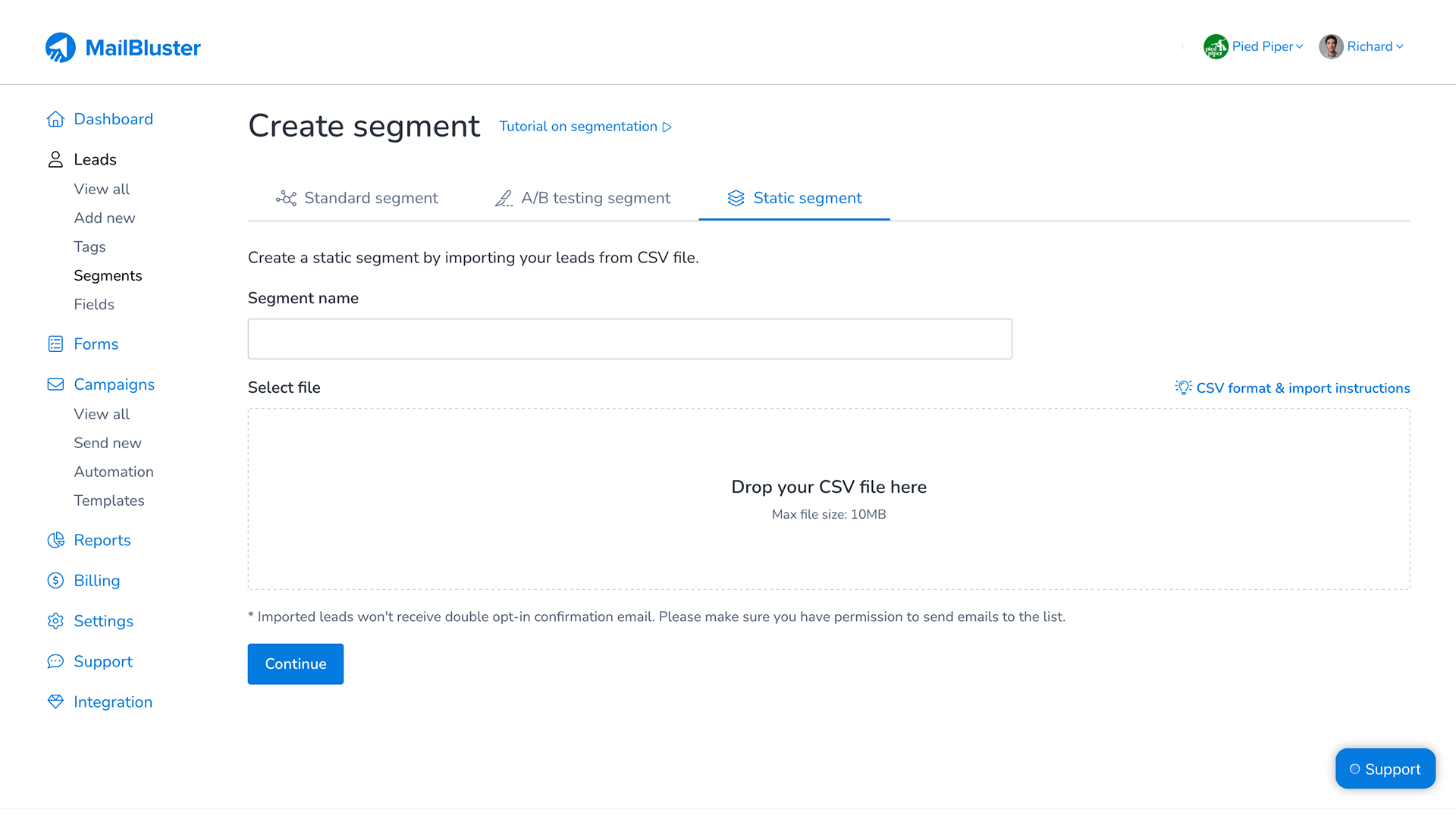Click the Support chat bubble sidebar icon
Screen dimensions: 1456x819
pyautogui.click(x=55, y=661)
